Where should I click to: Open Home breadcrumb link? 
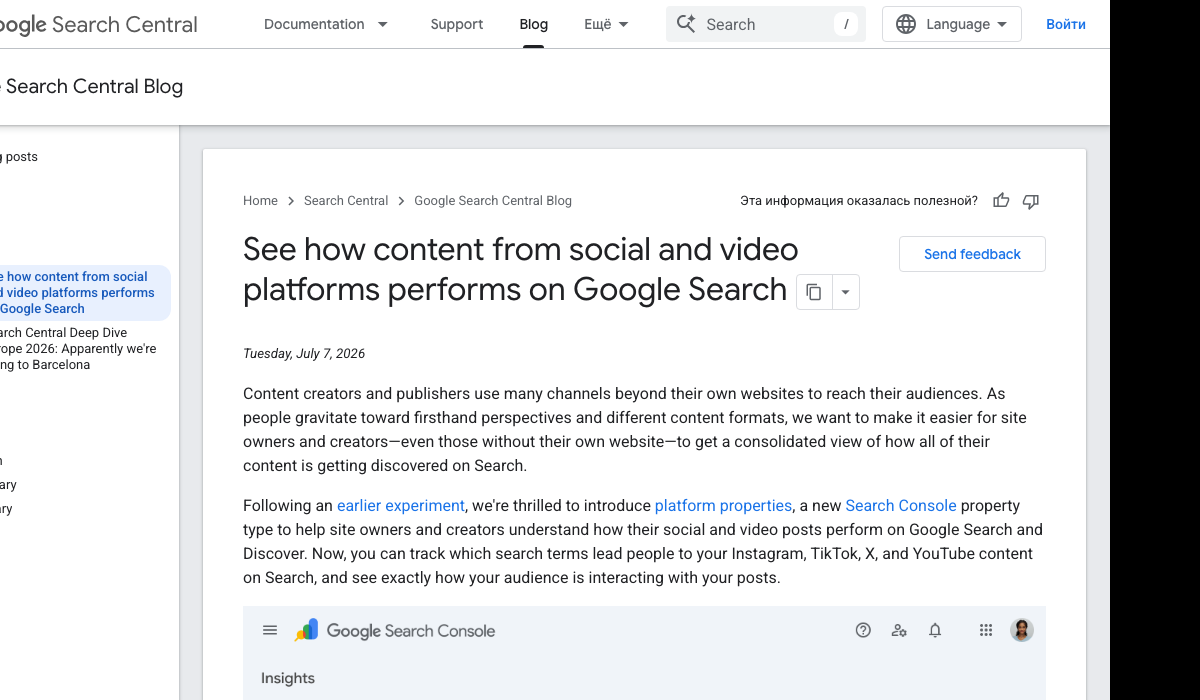[260, 201]
